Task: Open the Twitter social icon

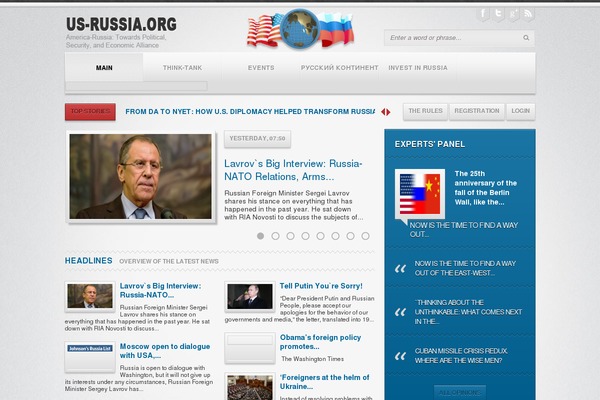Action: pos(498,14)
